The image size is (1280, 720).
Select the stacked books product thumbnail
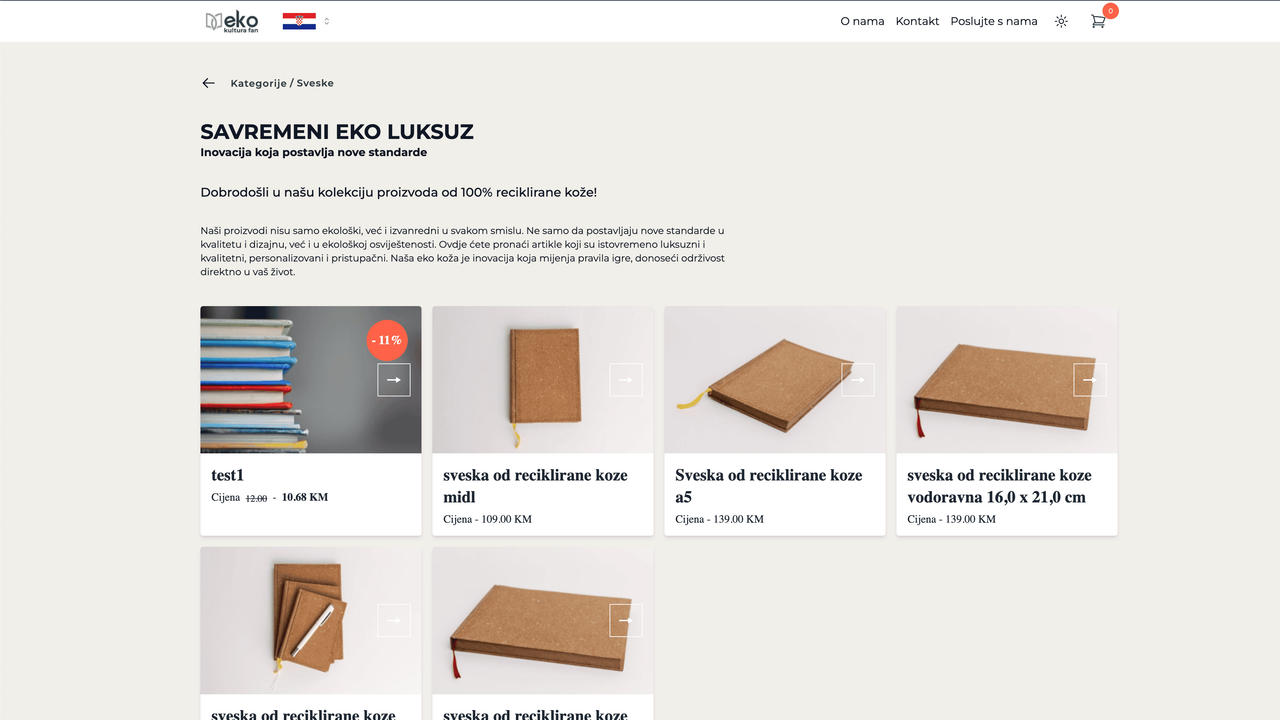coord(311,380)
